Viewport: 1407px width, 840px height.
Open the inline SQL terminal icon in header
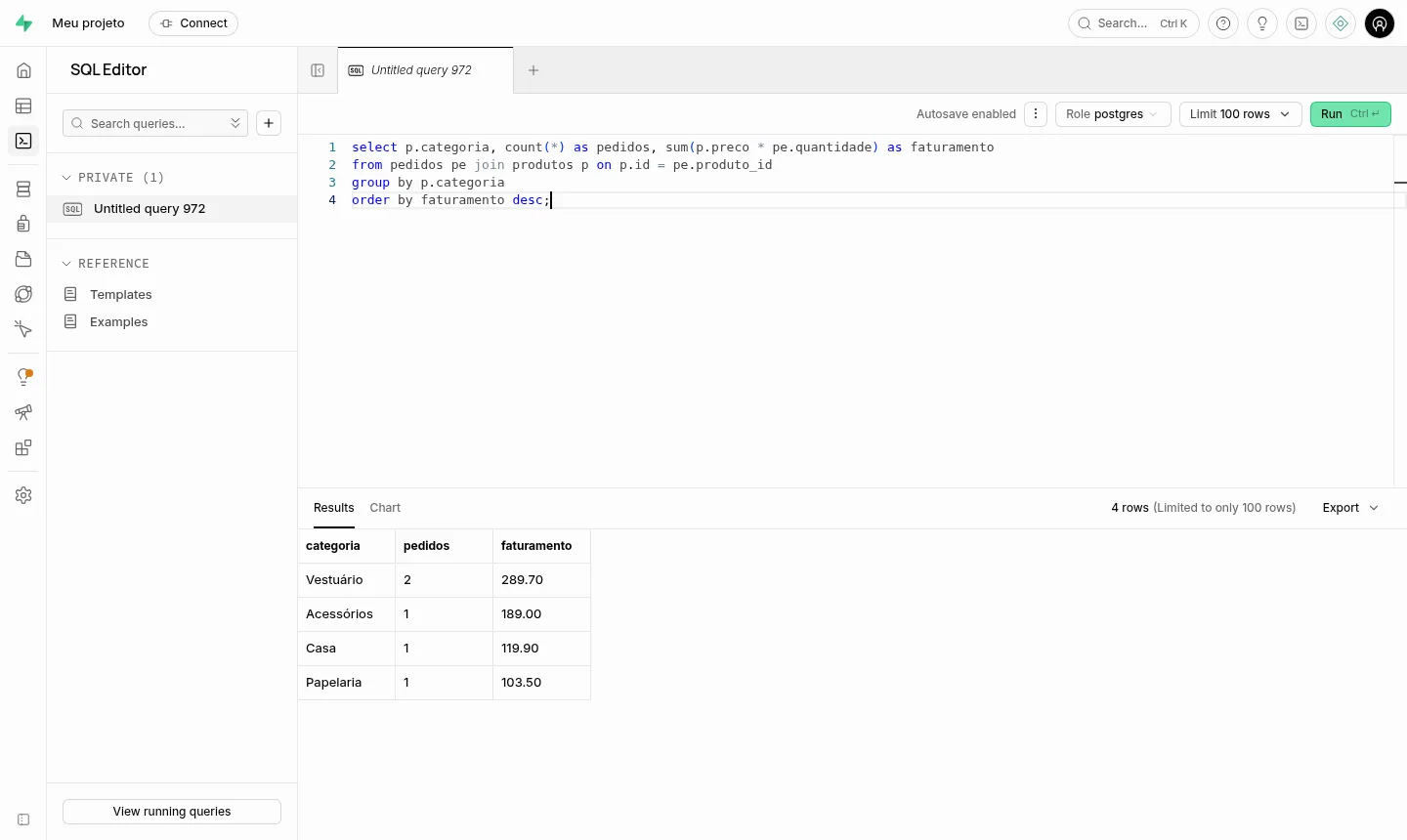(x=1301, y=23)
